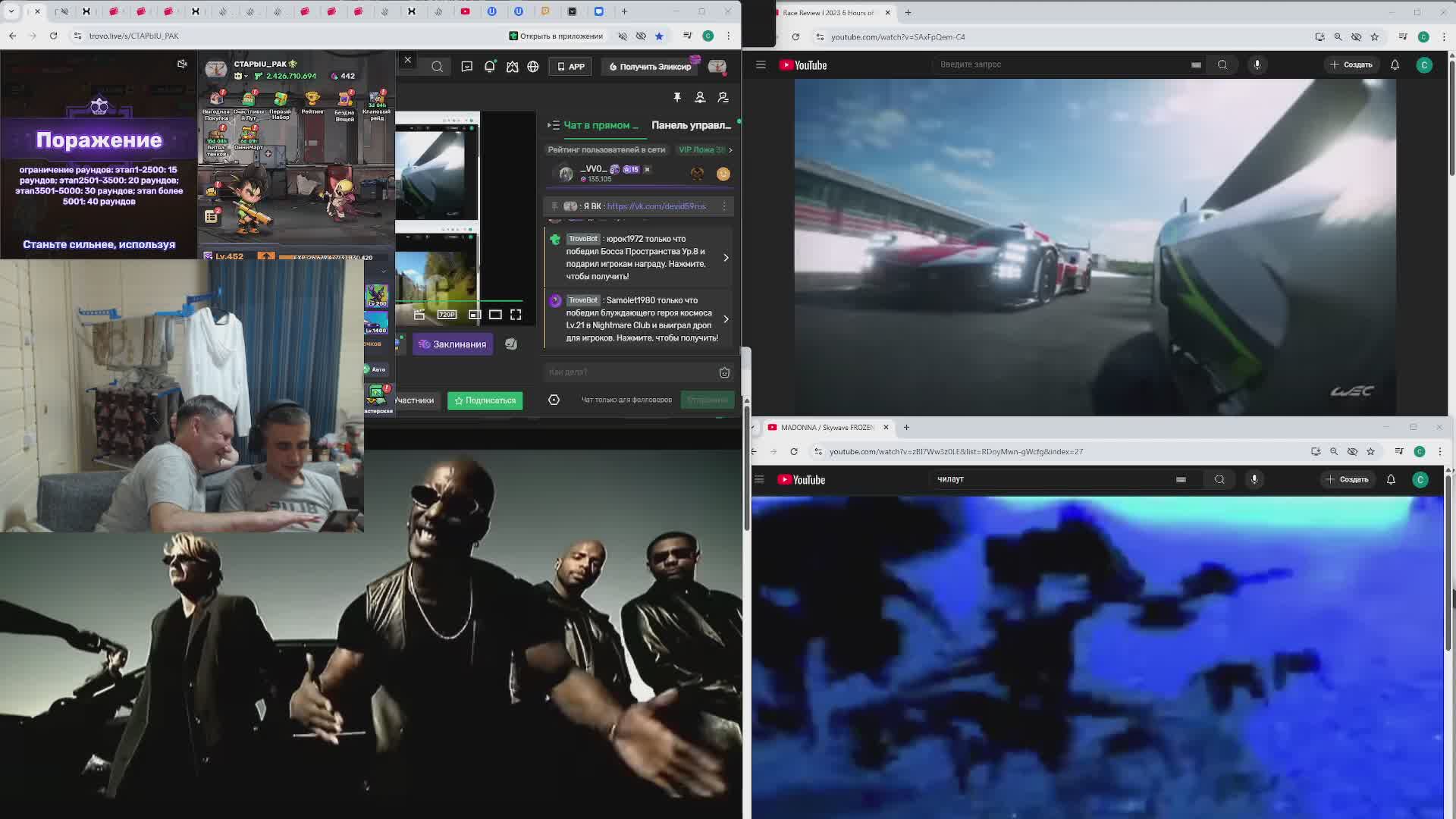Screen dimensions: 1456x819
Task: Switch to the YouTube red icon tab in Trovo window
Action: coord(465,11)
